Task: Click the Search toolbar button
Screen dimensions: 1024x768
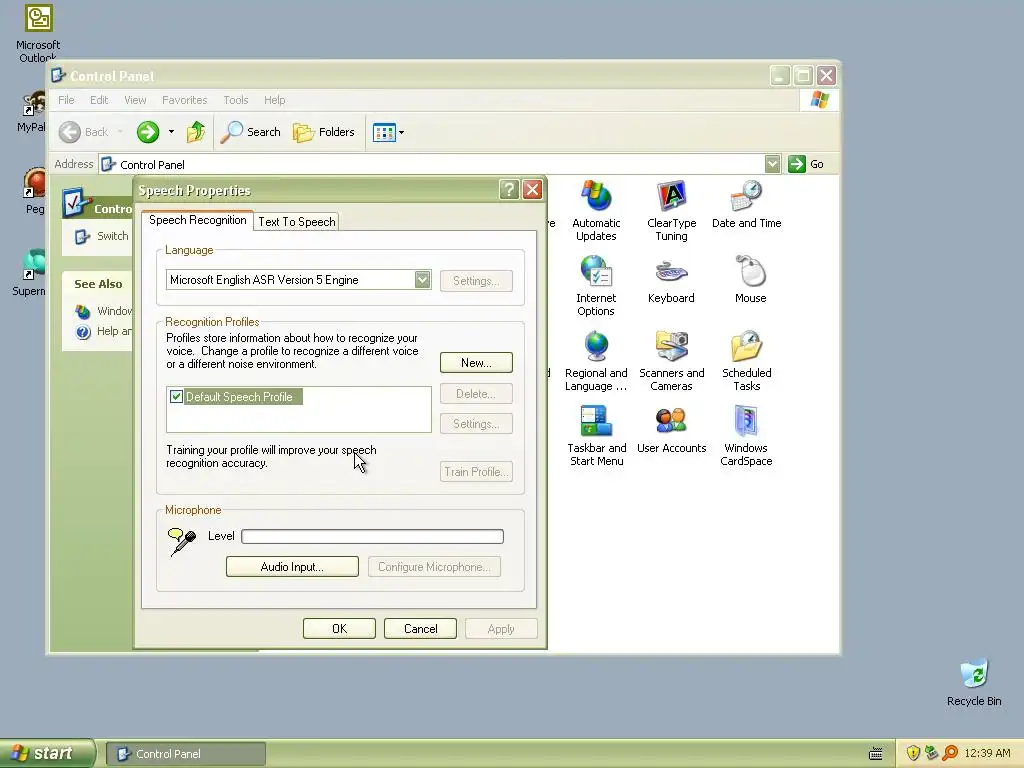Action: 251,132
